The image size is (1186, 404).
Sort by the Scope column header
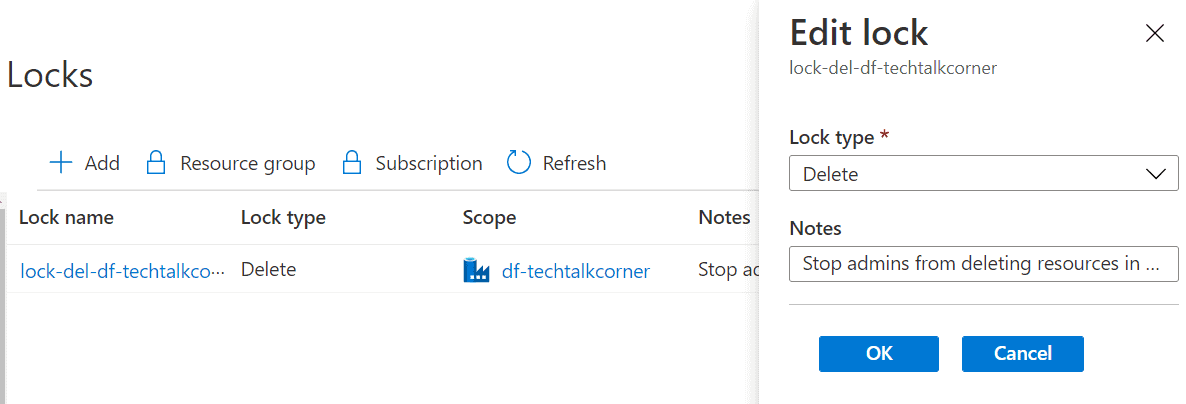pos(489,218)
